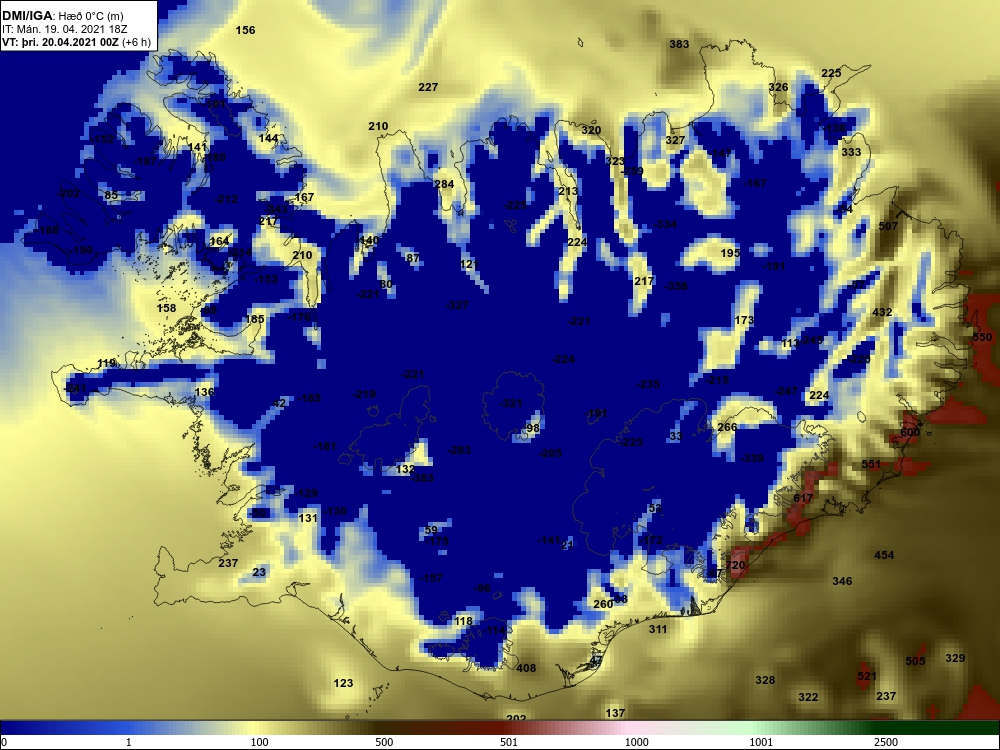Click the map value '260'
The height and width of the screenshot is (750, 1000).
point(603,604)
